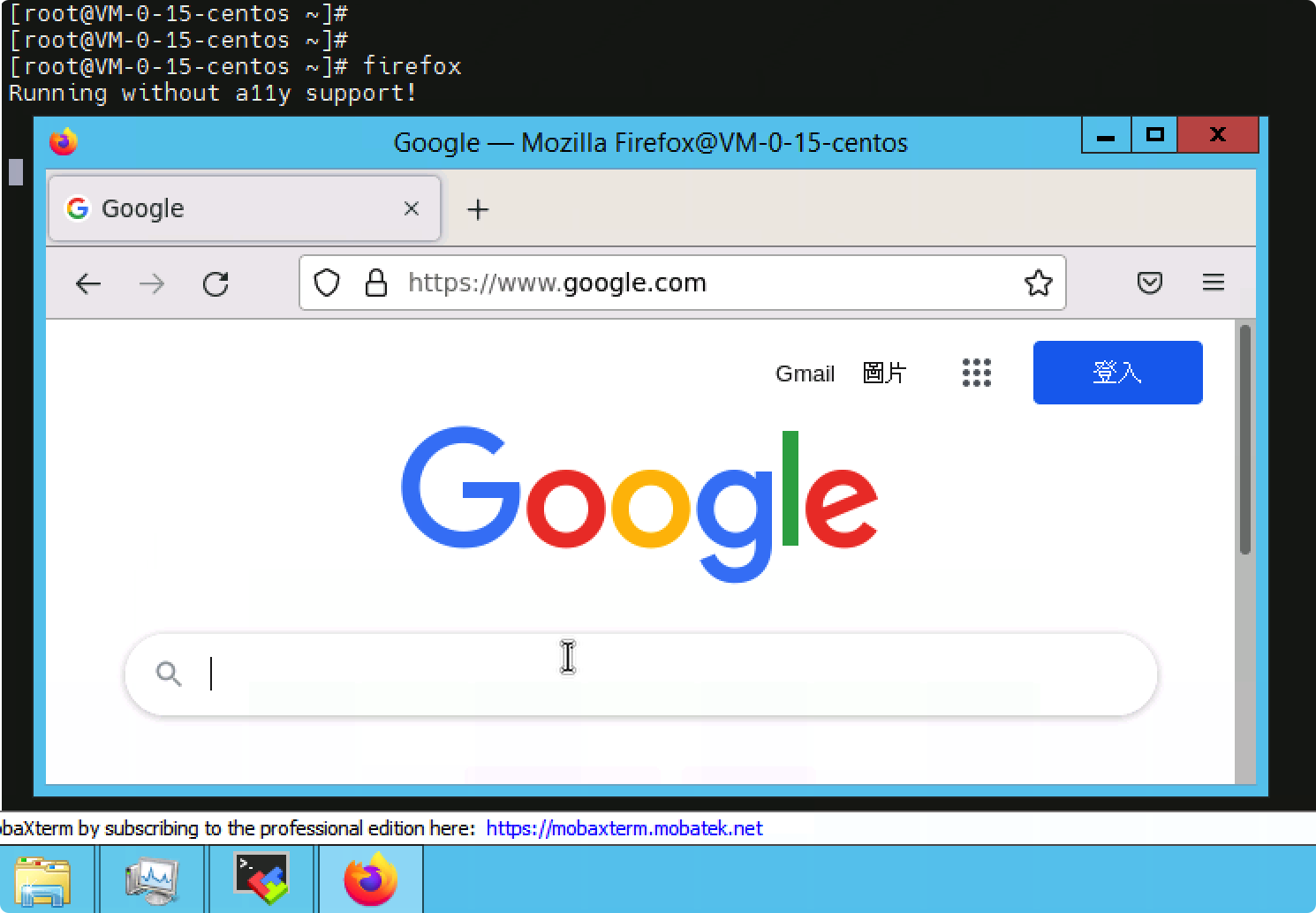Click the search magnifier icon
The height and width of the screenshot is (913, 1316).
coord(169,674)
